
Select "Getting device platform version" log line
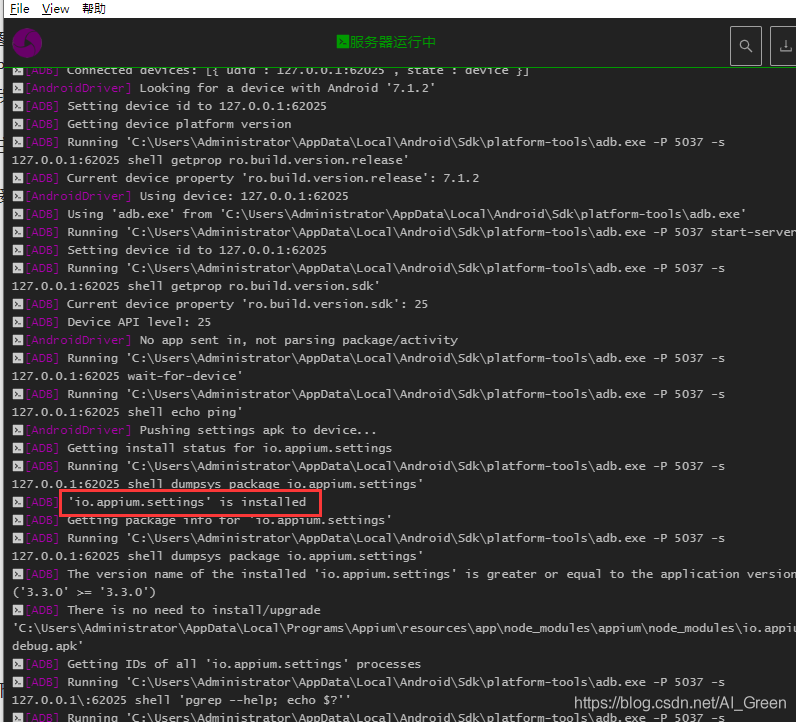click(x=179, y=124)
